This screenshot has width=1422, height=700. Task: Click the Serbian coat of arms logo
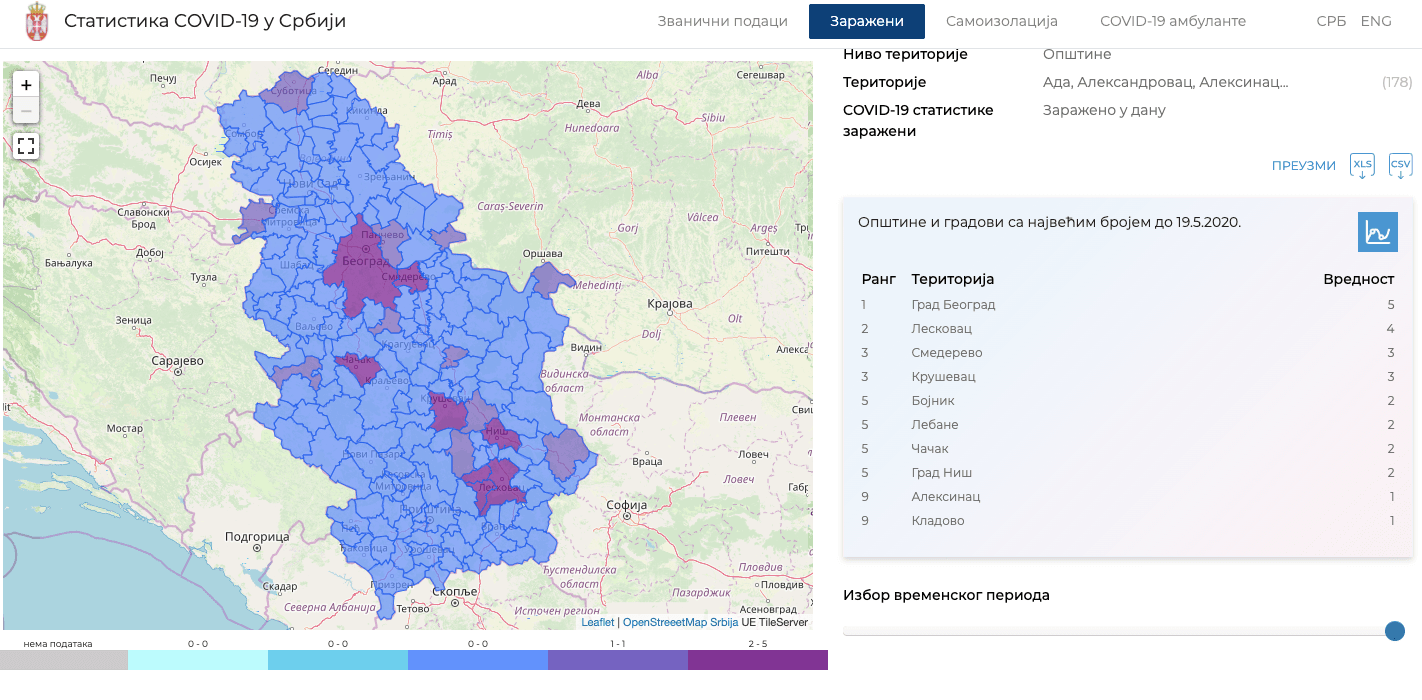pos(36,22)
